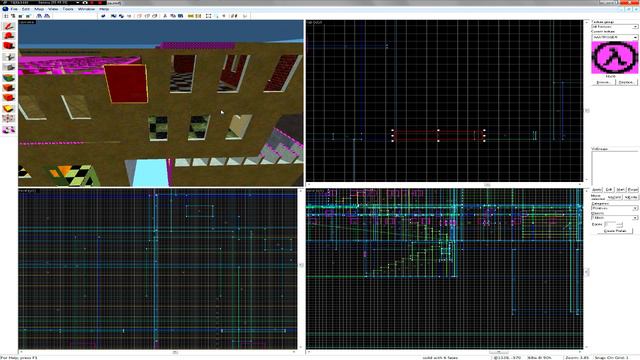Click the Ungroup toolbar icon

point(121,16)
